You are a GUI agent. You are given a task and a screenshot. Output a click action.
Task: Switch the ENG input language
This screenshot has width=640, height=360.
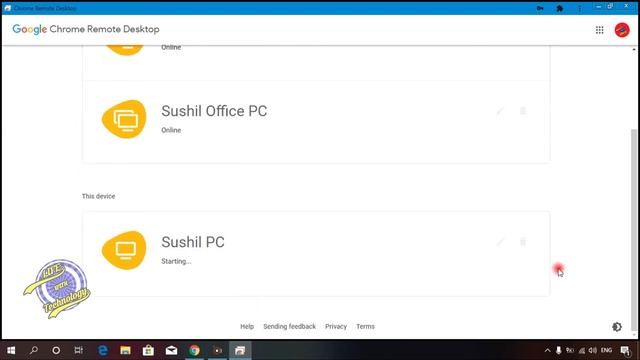point(607,350)
